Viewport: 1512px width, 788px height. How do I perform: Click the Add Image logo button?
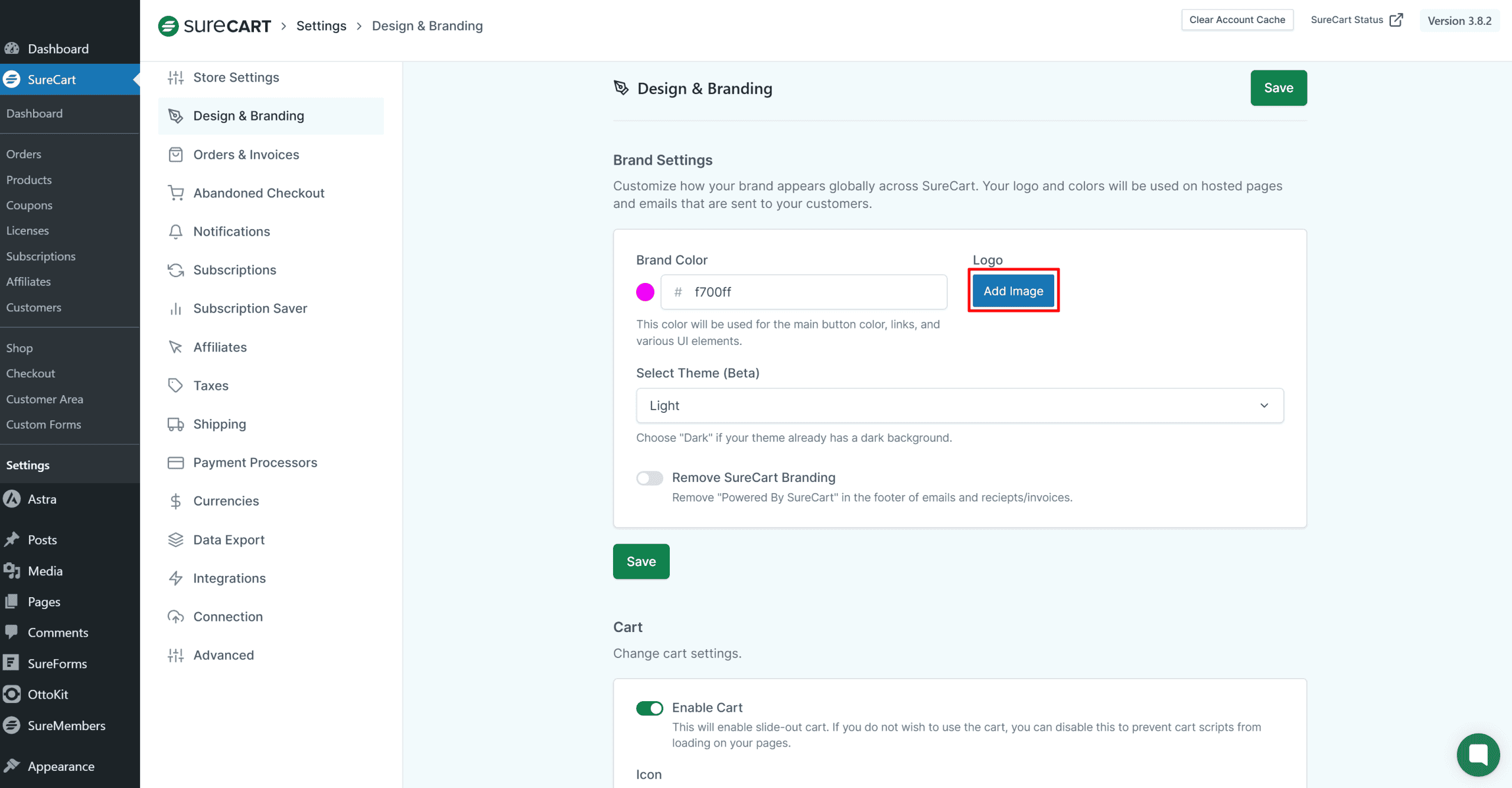pos(1013,291)
